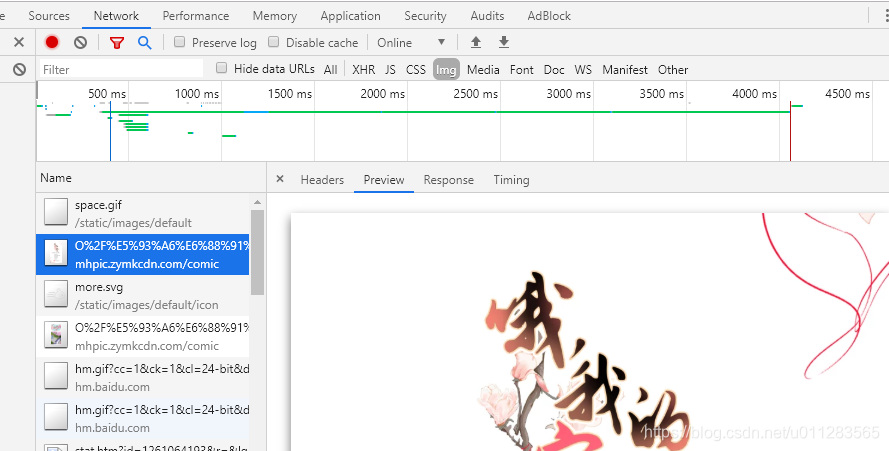Filter by WS websocket requests
889x451 pixels.
click(x=583, y=70)
